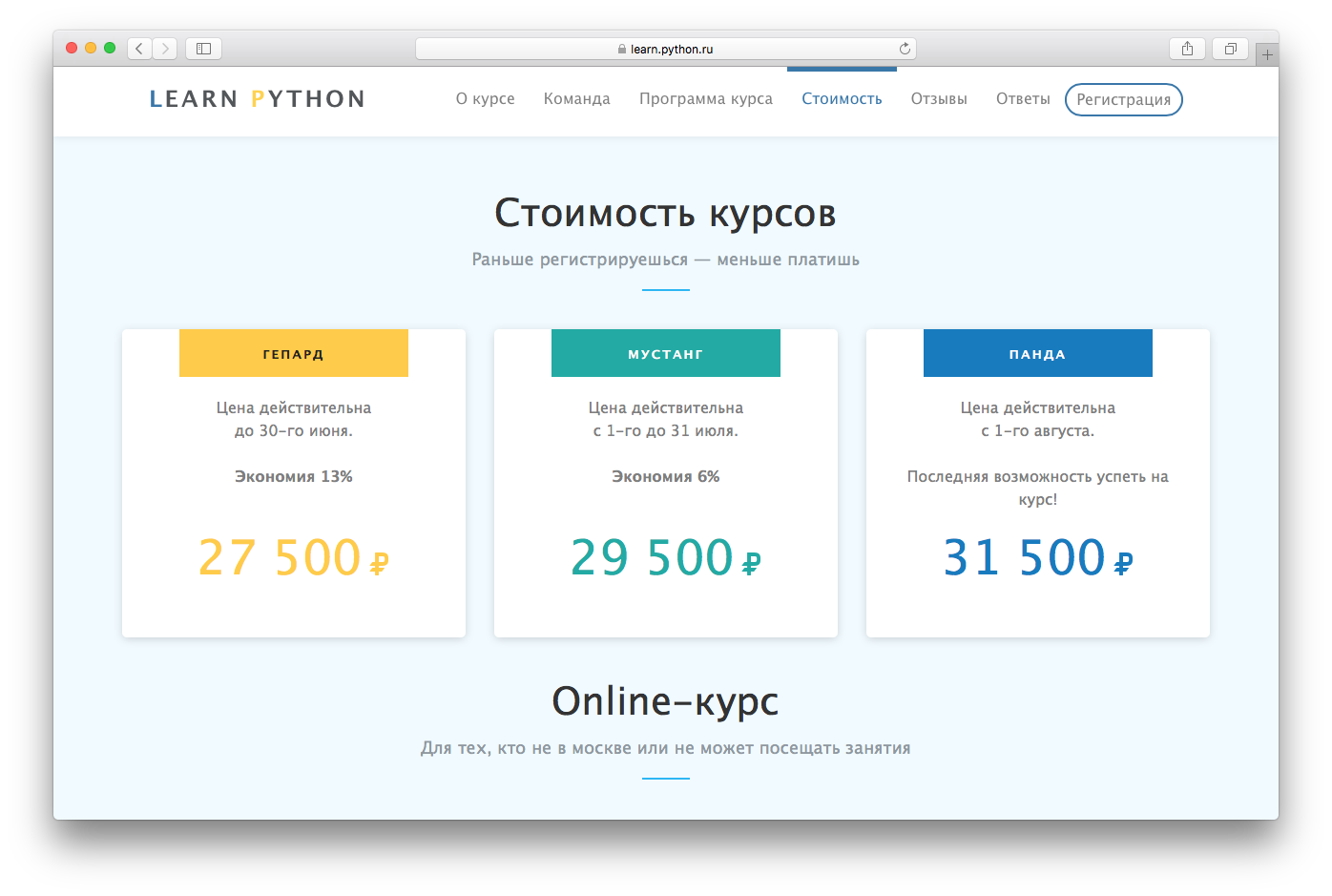Open the 'Отзывы' nav link
This screenshot has height=896, width=1332.
(x=939, y=99)
